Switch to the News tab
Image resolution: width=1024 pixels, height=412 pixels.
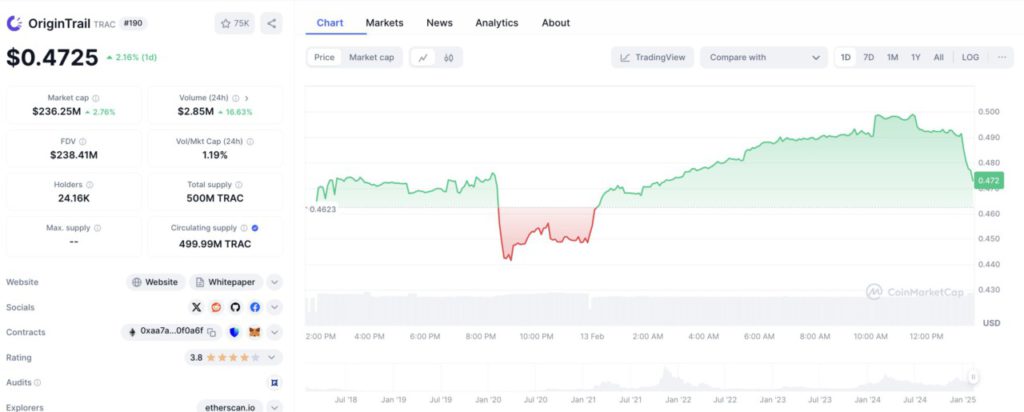(x=440, y=23)
